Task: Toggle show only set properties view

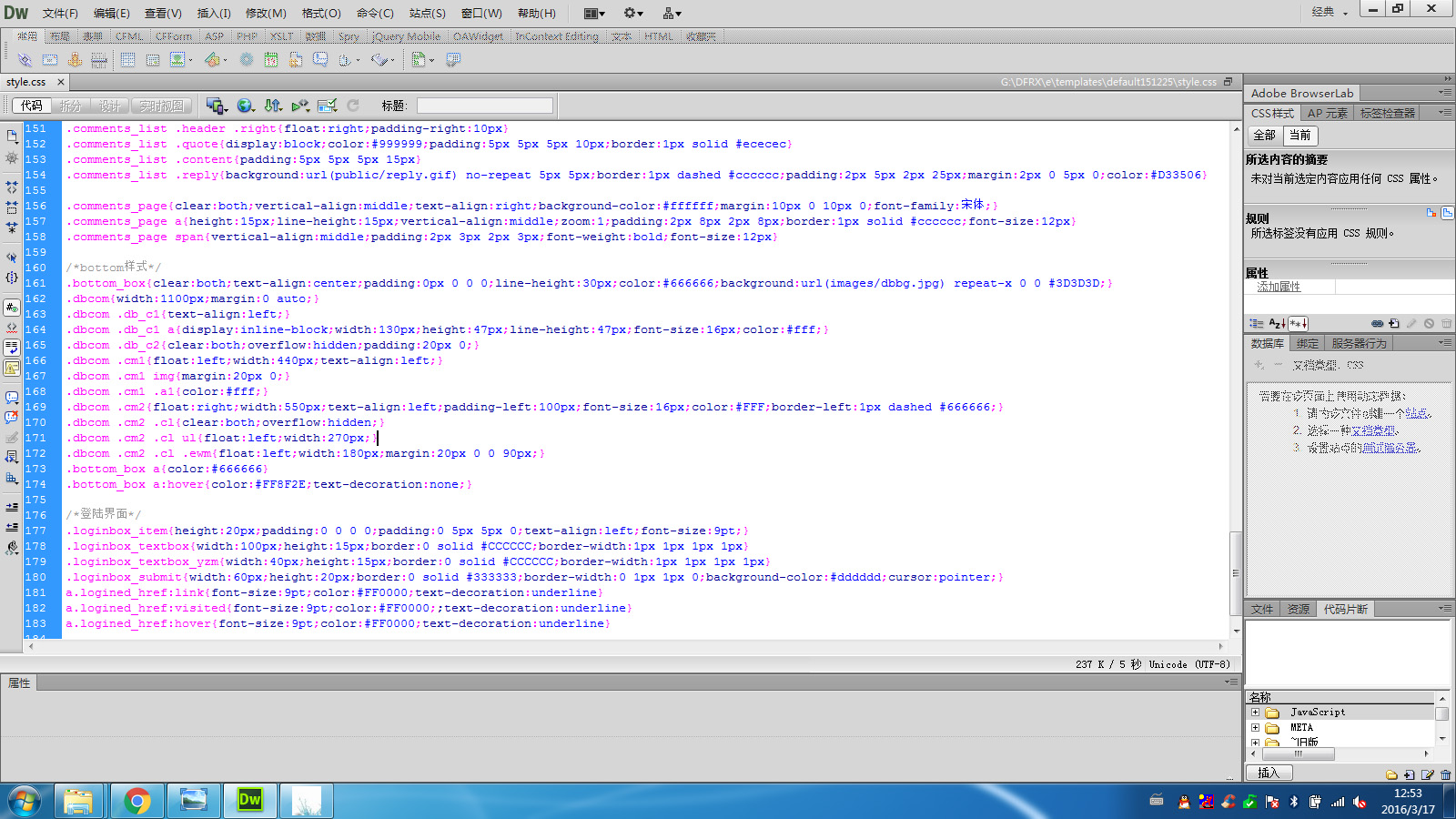Action: 1298,323
